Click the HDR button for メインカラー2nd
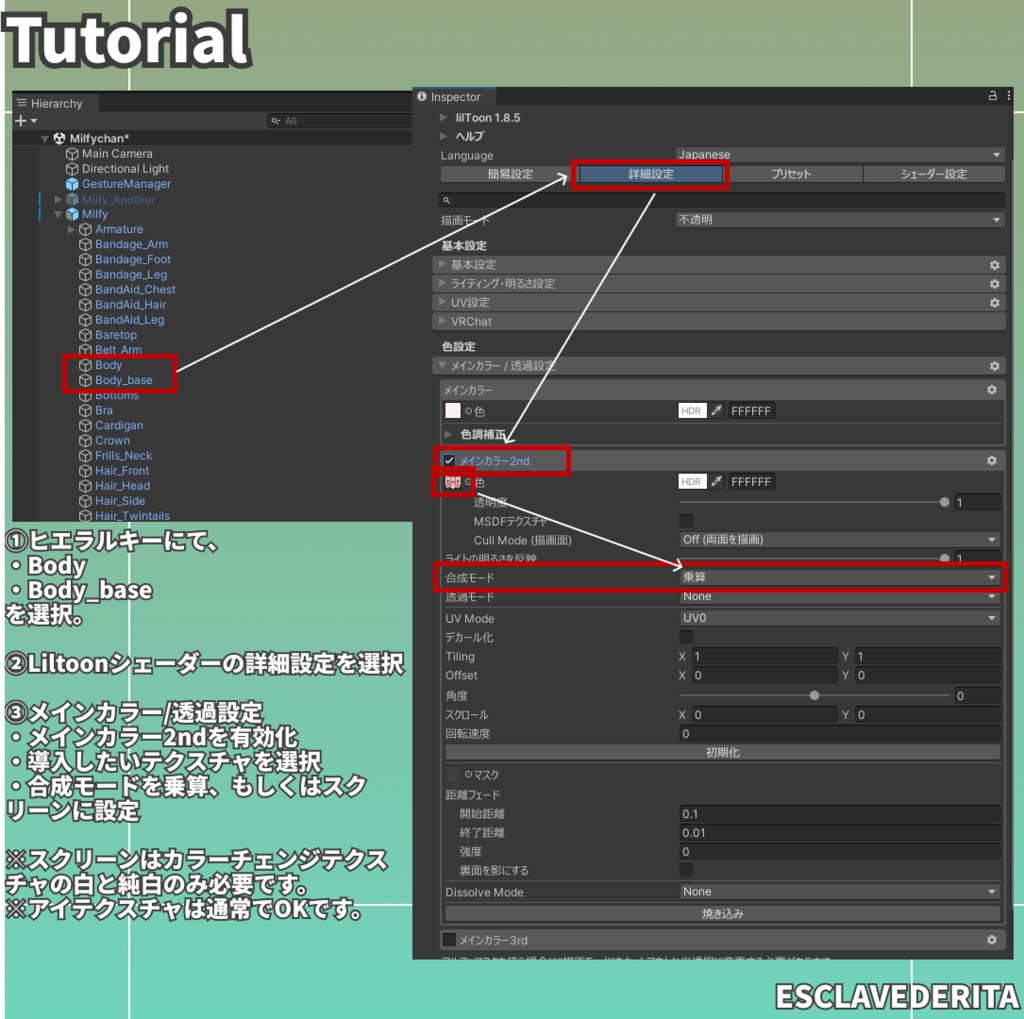Viewport: 1024px width, 1019px height. 692,482
